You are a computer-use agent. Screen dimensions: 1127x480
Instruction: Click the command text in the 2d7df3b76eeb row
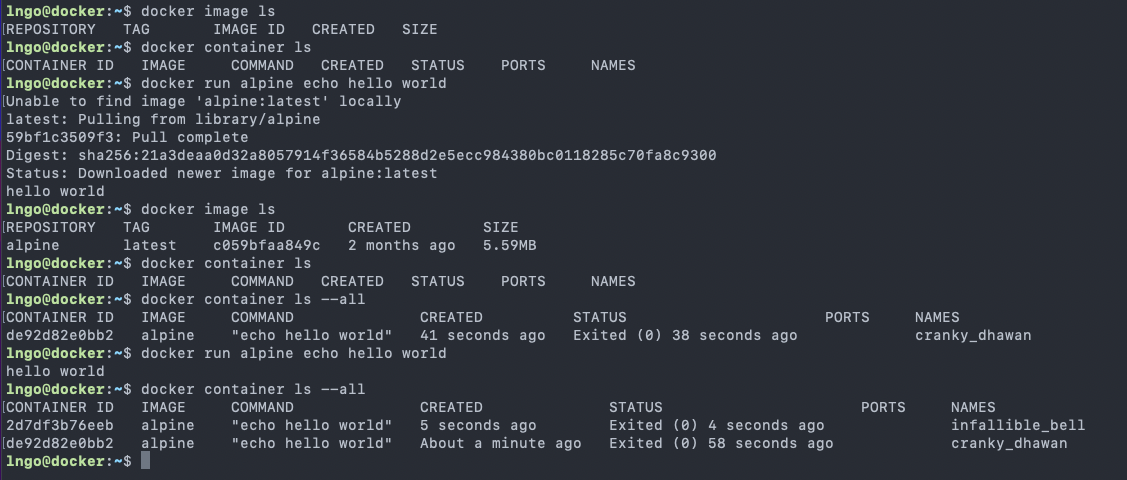click(x=311, y=425)
